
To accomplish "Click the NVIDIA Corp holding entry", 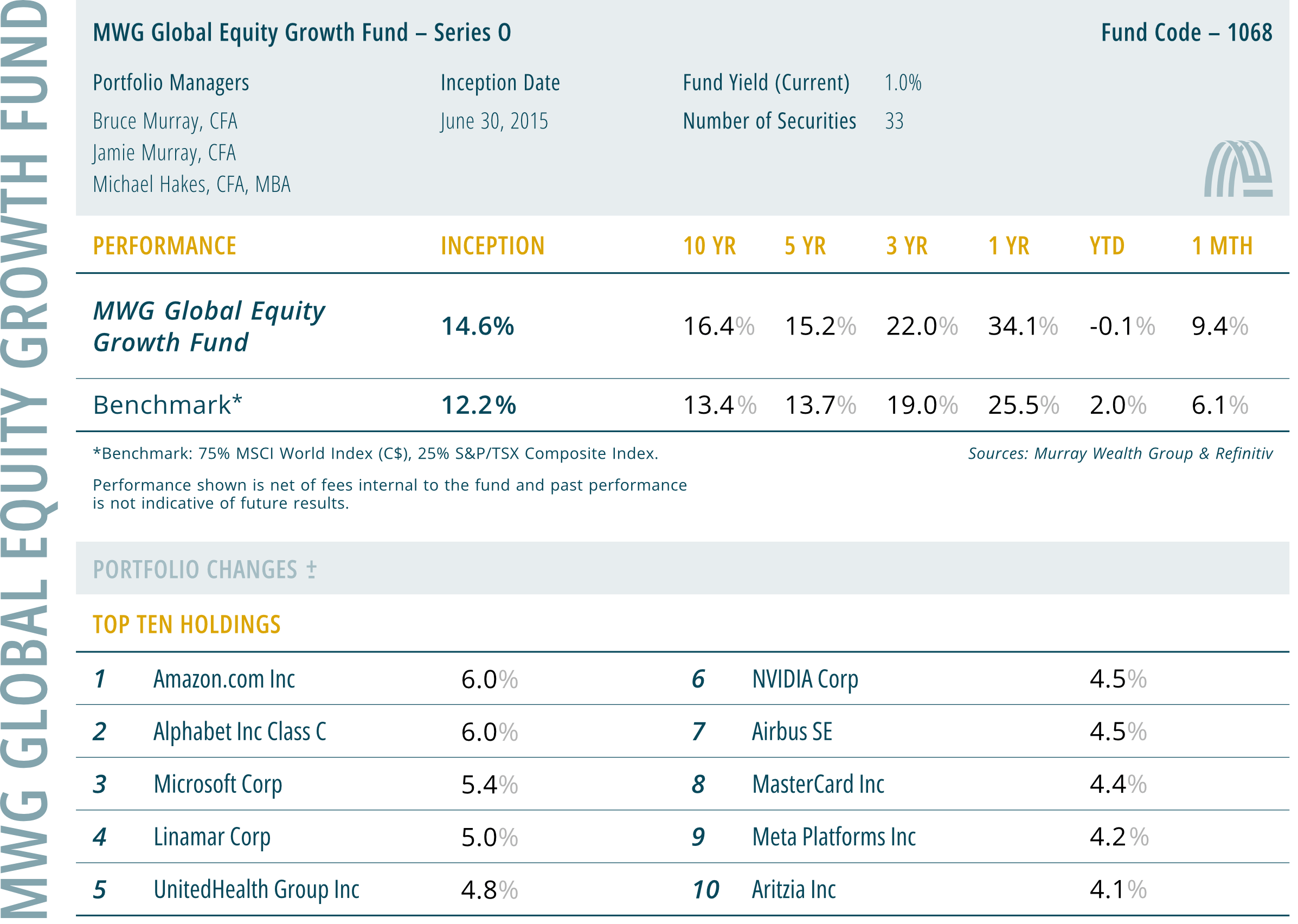I will [805, 679].
